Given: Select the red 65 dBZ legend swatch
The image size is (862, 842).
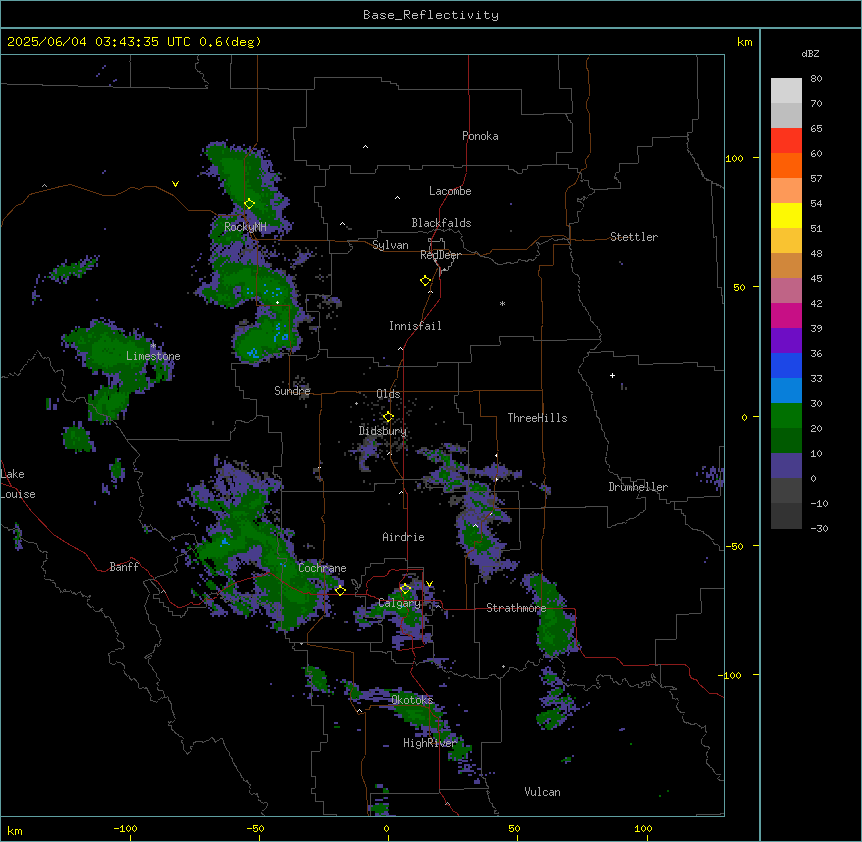Looking at the screenshot, I should 786,140.
